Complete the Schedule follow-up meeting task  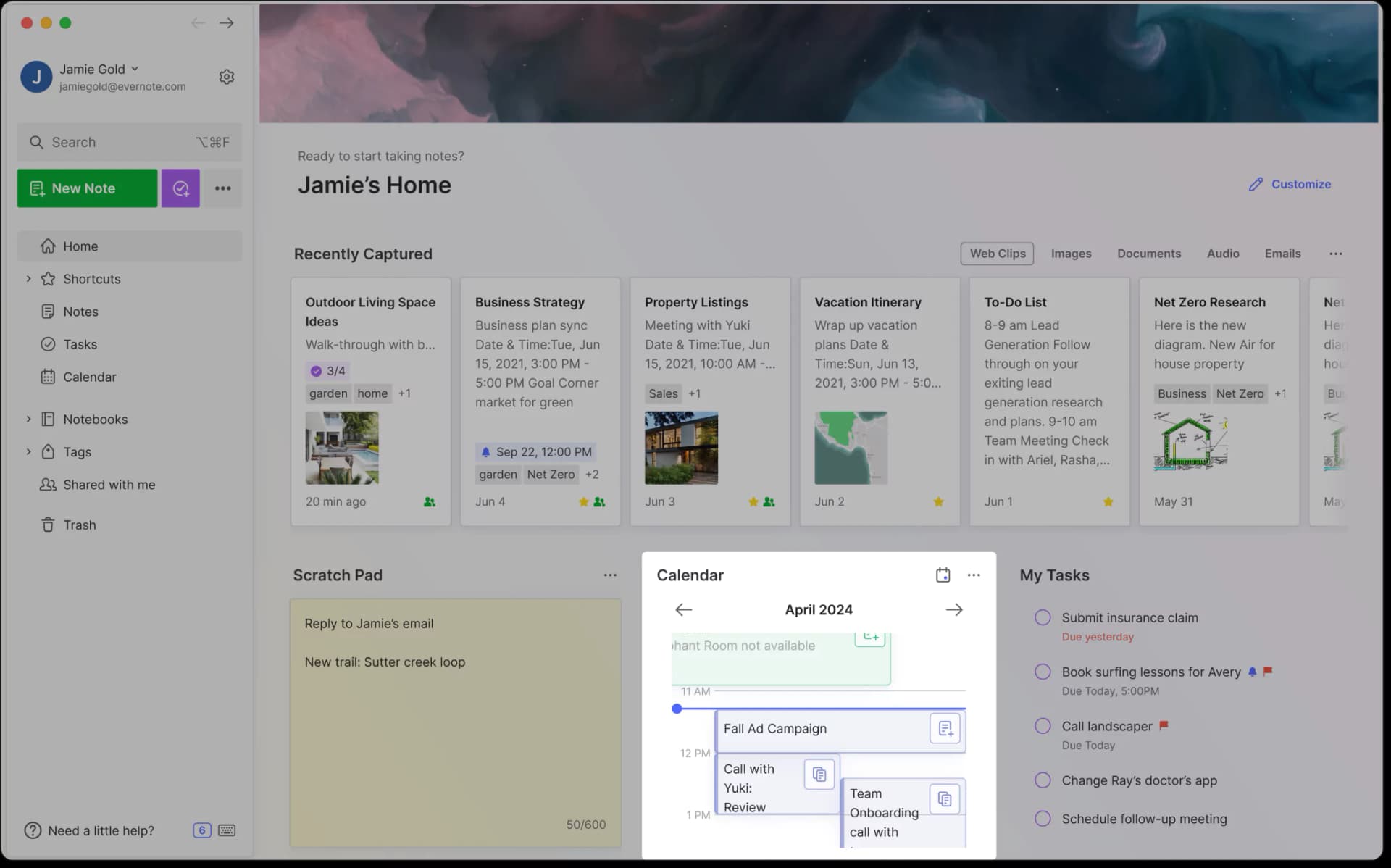(x=1043, y=818)
